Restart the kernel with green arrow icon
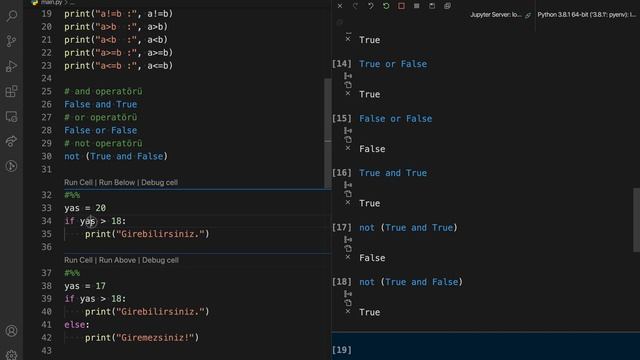The width and height of the screenshot is (640, 360). point(386,6)
